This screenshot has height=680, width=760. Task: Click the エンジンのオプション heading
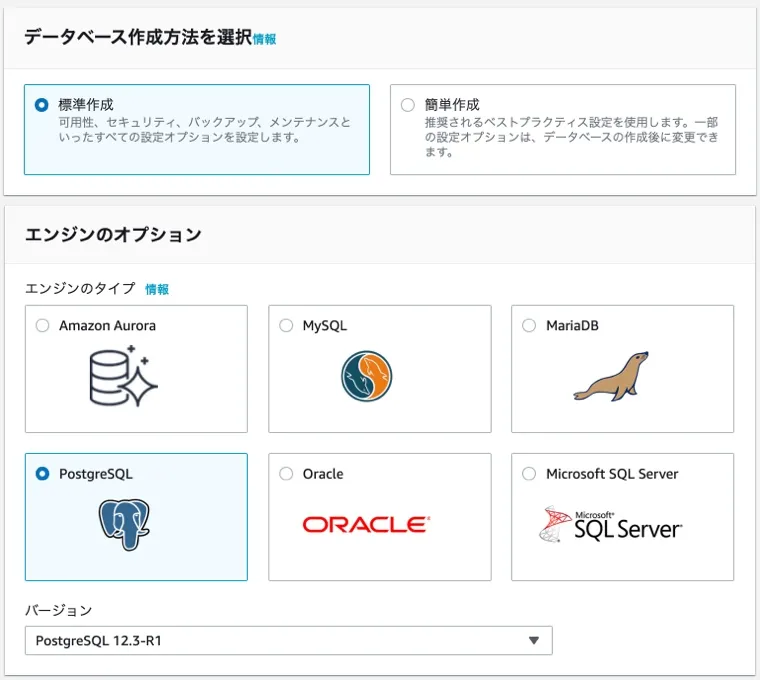[x=113, y=235]
